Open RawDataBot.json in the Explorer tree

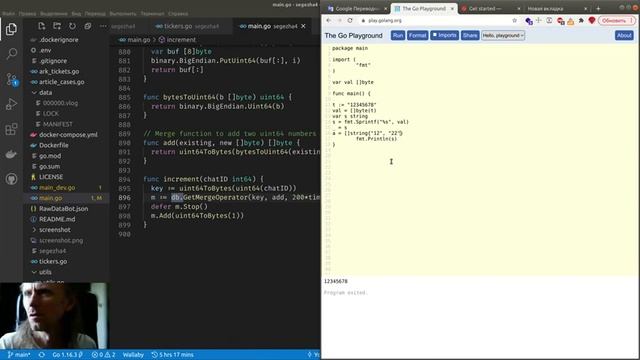[63, 209]
